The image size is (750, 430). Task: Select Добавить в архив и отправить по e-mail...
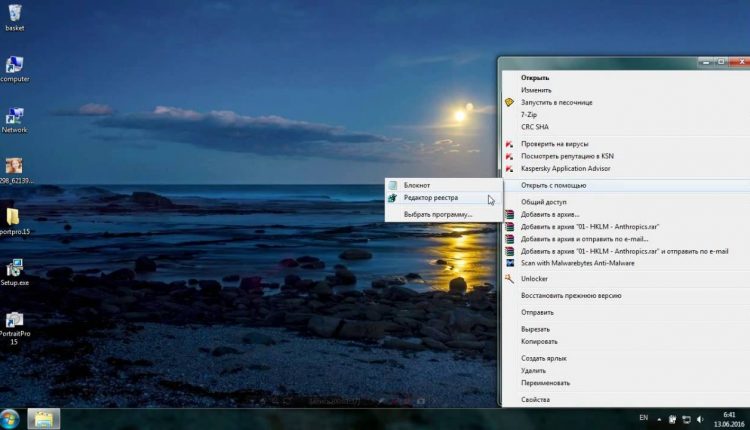coord(585,239)
